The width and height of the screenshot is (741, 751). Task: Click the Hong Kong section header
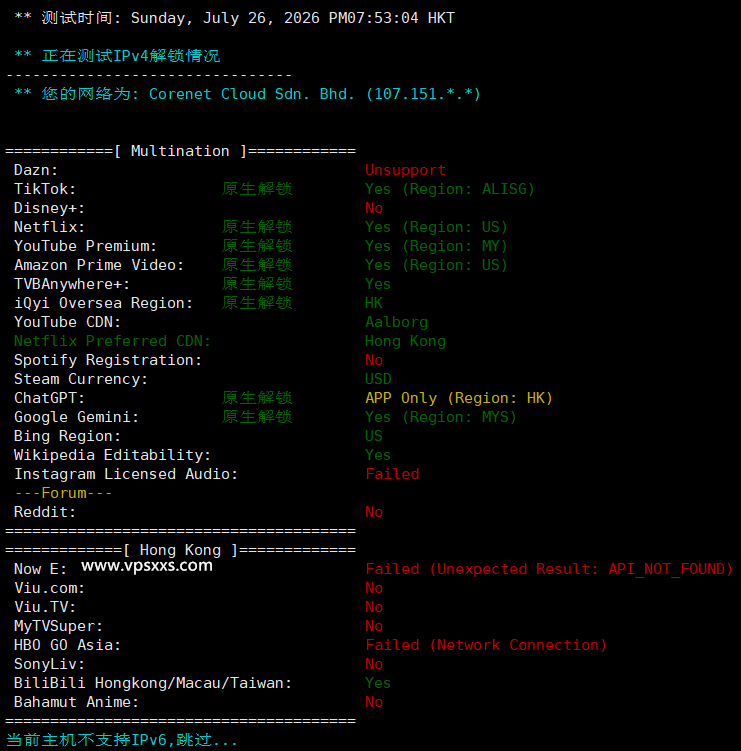(180, 550)
